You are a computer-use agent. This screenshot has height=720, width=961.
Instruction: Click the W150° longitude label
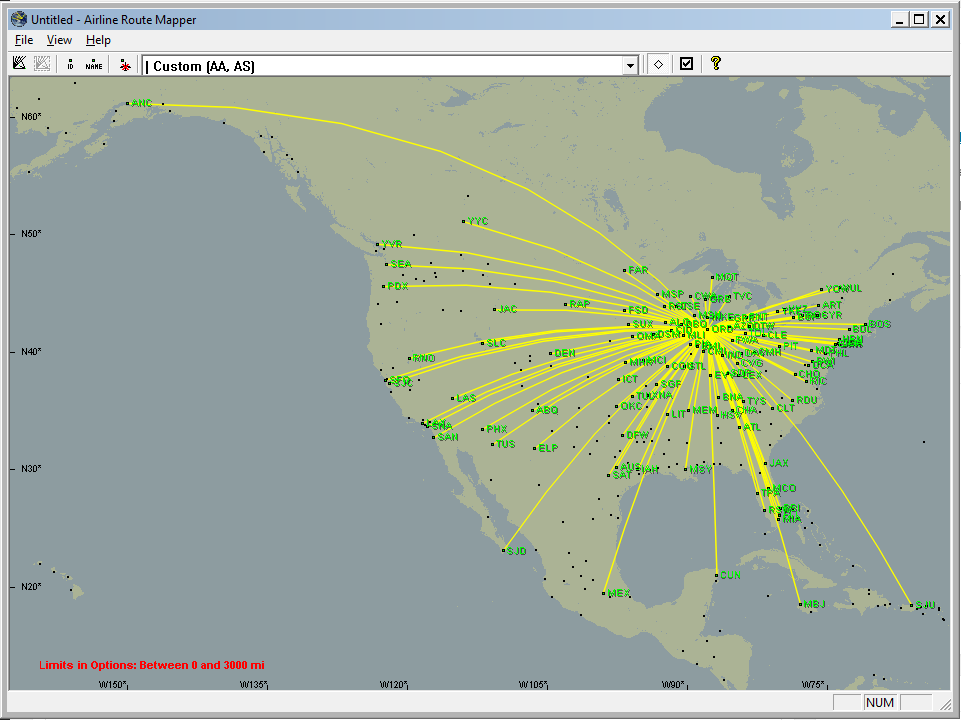coord(113,684)
